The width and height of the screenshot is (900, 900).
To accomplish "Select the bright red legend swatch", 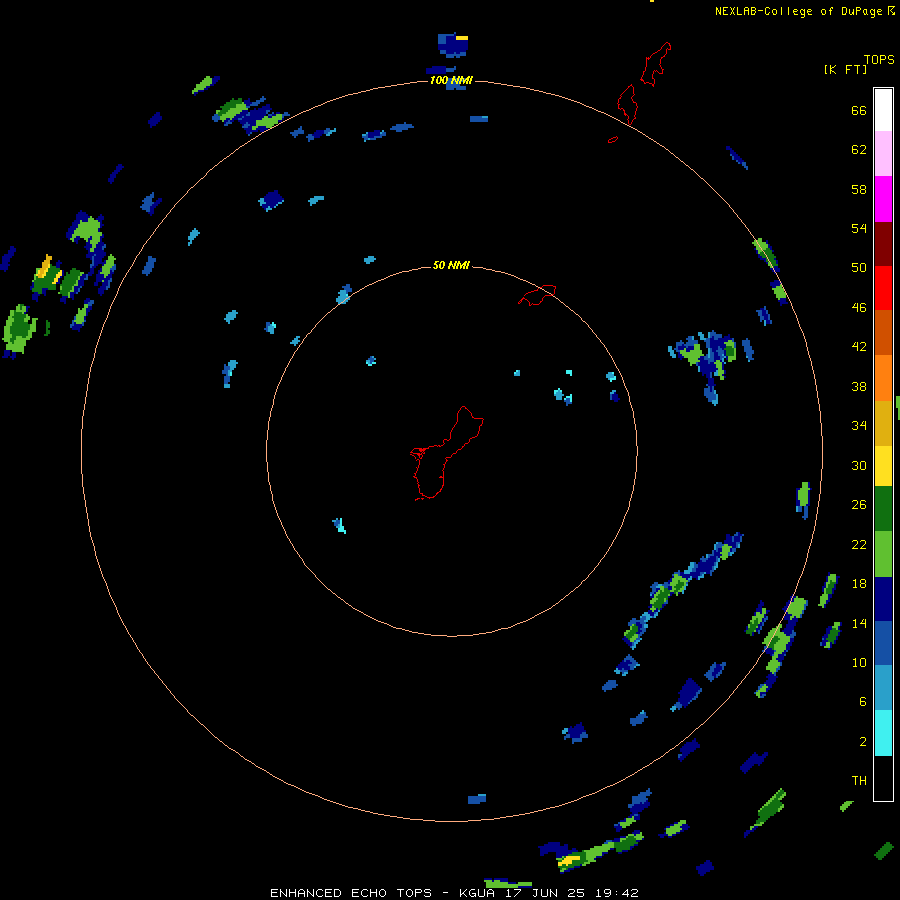I will (x=883, y=288).
